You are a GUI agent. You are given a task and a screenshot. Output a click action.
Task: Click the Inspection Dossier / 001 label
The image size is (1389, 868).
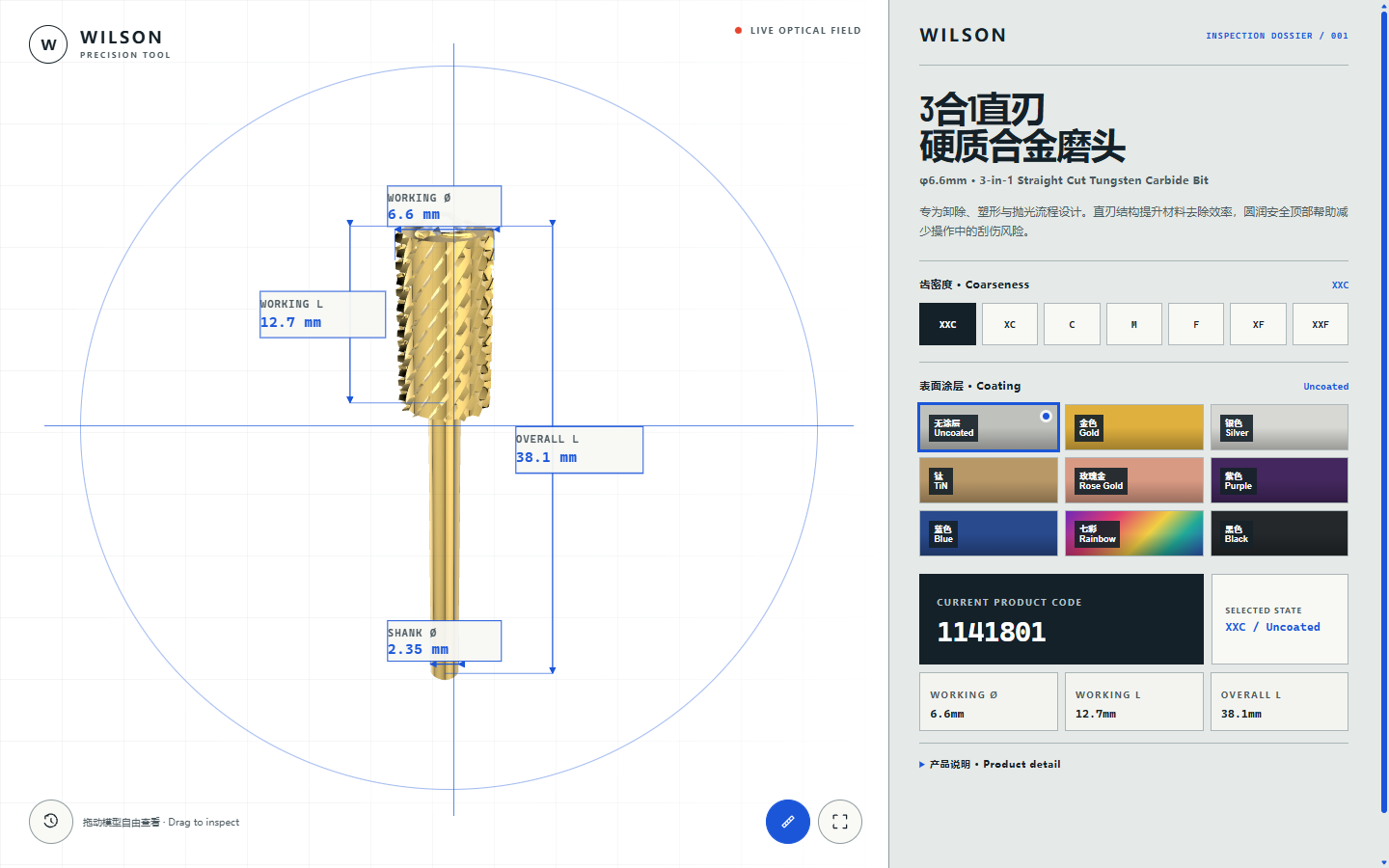point(1277,36)
